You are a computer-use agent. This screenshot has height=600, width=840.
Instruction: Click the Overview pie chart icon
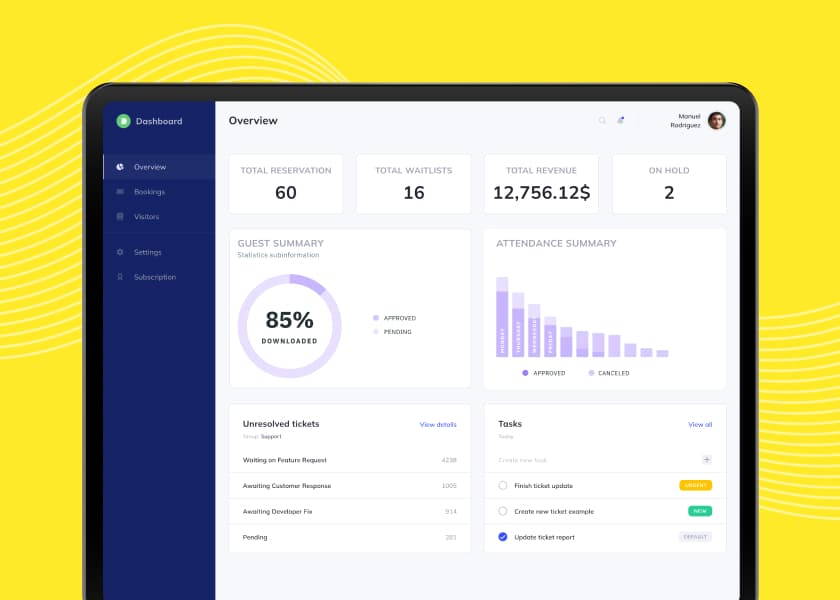[120, 167]
